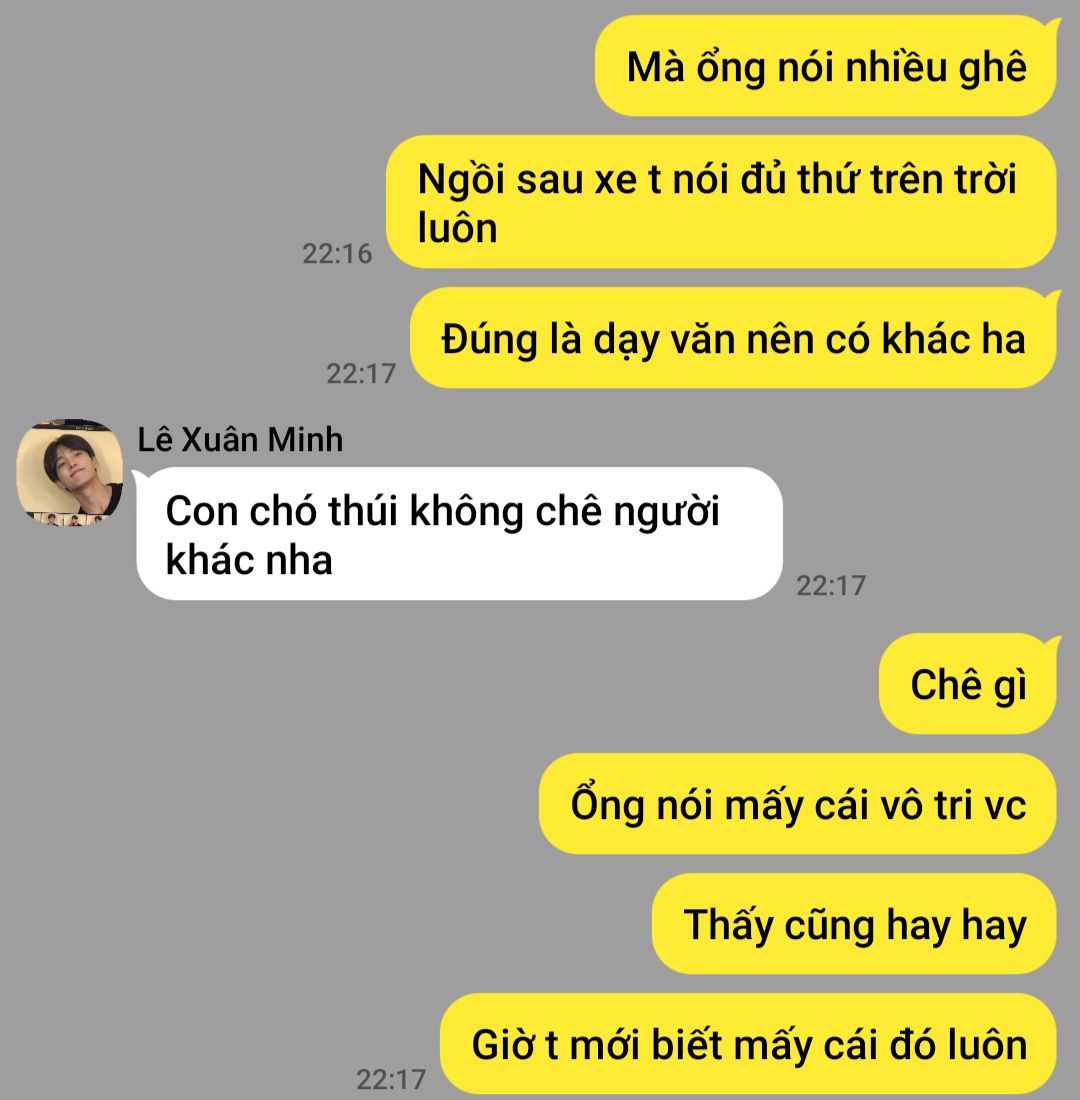Tap the "Đúng là dạy văn" message bubble
The width and height of the screenshot is (1080, 1100).
click(x=733, y=337)
